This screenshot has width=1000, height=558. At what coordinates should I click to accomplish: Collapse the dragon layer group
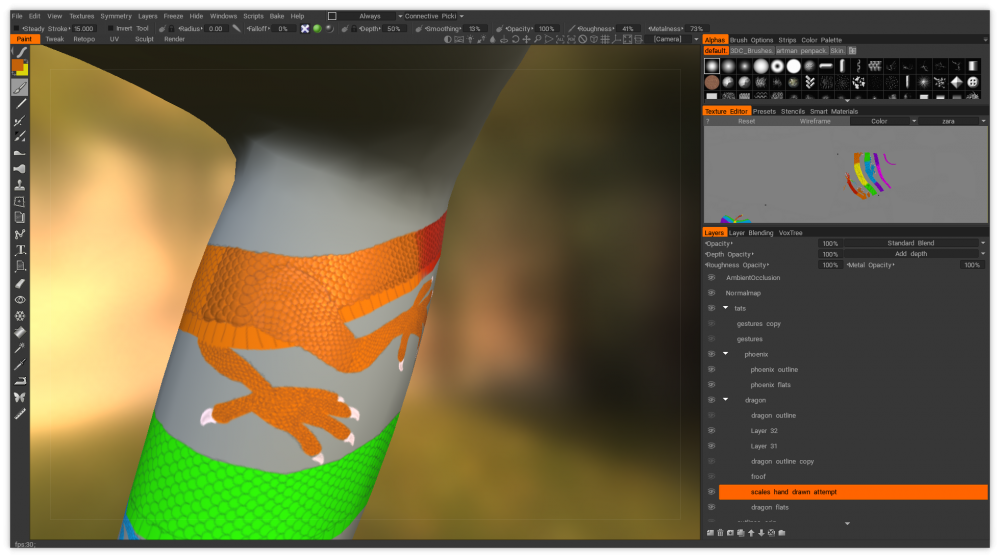pyautogui.click(x=726, y=400)
